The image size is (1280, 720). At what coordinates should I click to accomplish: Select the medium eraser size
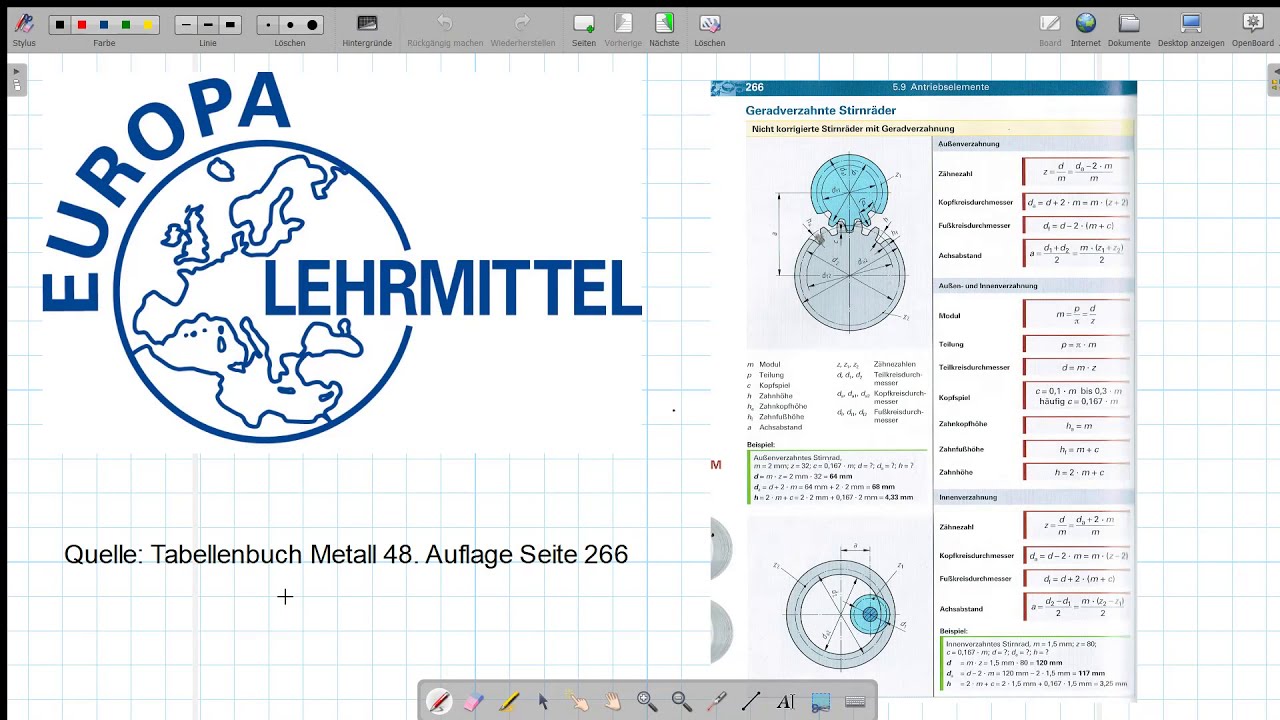(x=290, y=25)
